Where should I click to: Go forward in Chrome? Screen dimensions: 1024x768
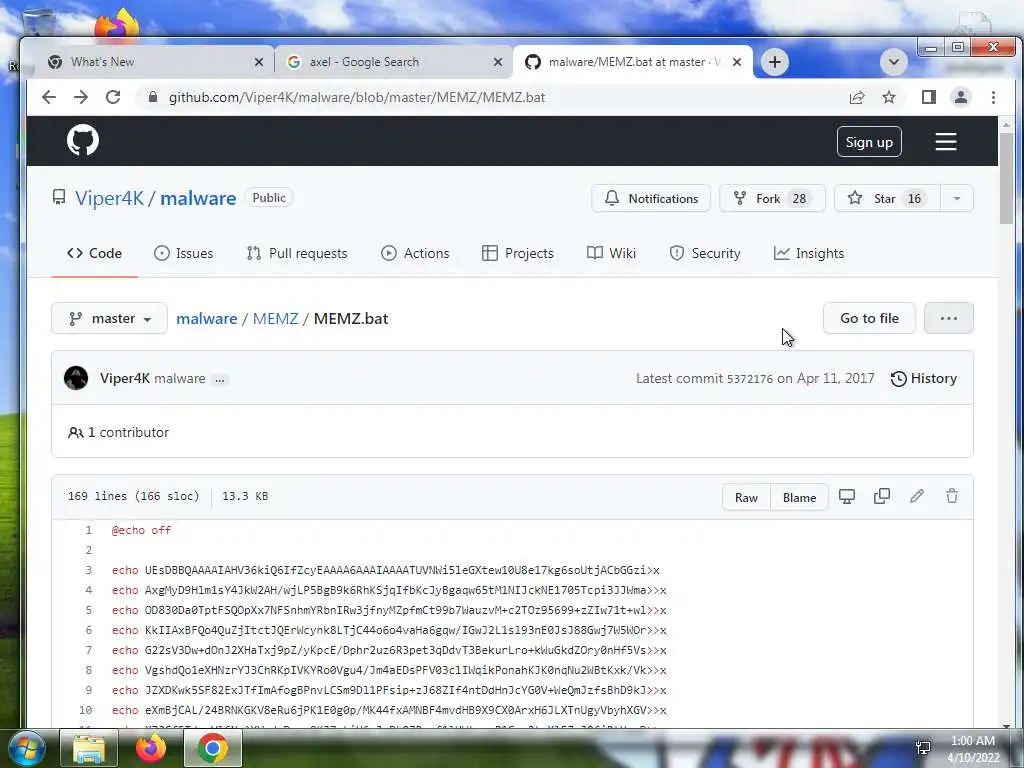pyautogui.click(x=81, y=97)
